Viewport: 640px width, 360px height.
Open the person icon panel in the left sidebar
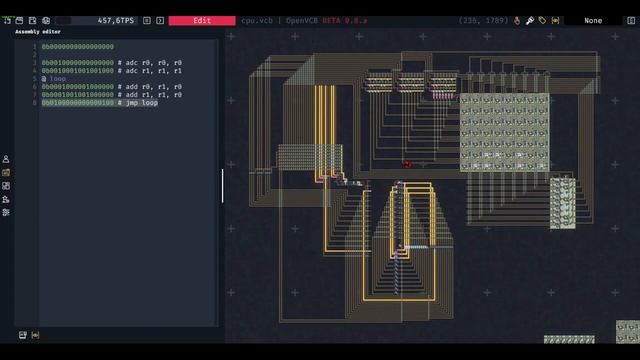pos(6,159)
